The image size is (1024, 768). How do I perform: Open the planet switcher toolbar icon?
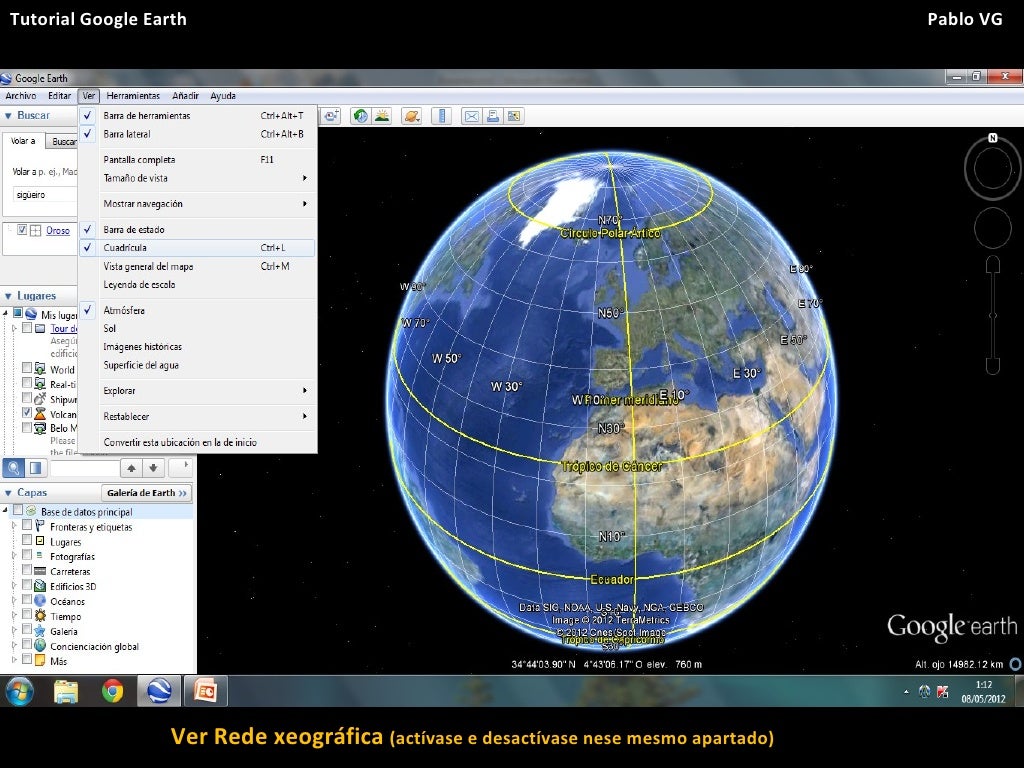point(411,116)
